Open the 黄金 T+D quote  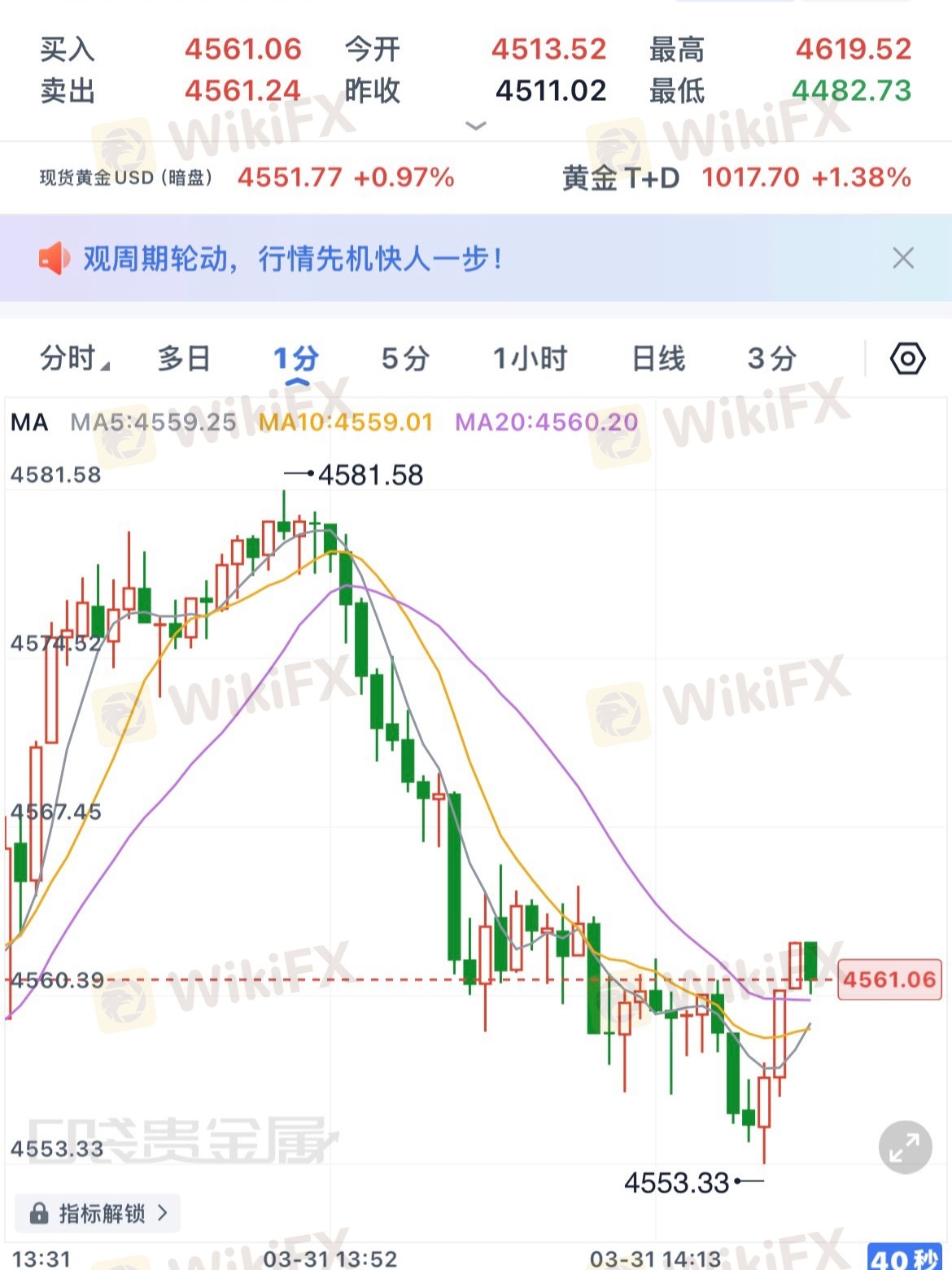[x=736, y=177]
